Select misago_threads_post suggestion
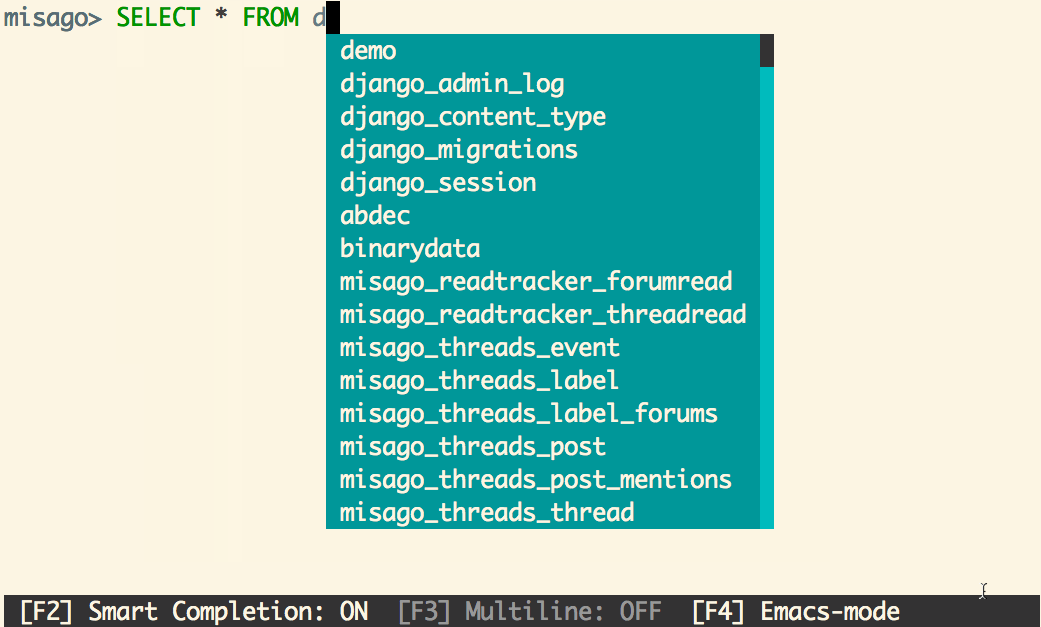This screenshot has width=1041, height=627. click(543, 446)
